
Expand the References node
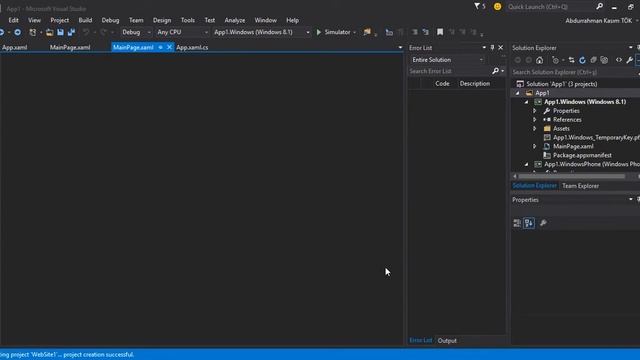point(535,120)
